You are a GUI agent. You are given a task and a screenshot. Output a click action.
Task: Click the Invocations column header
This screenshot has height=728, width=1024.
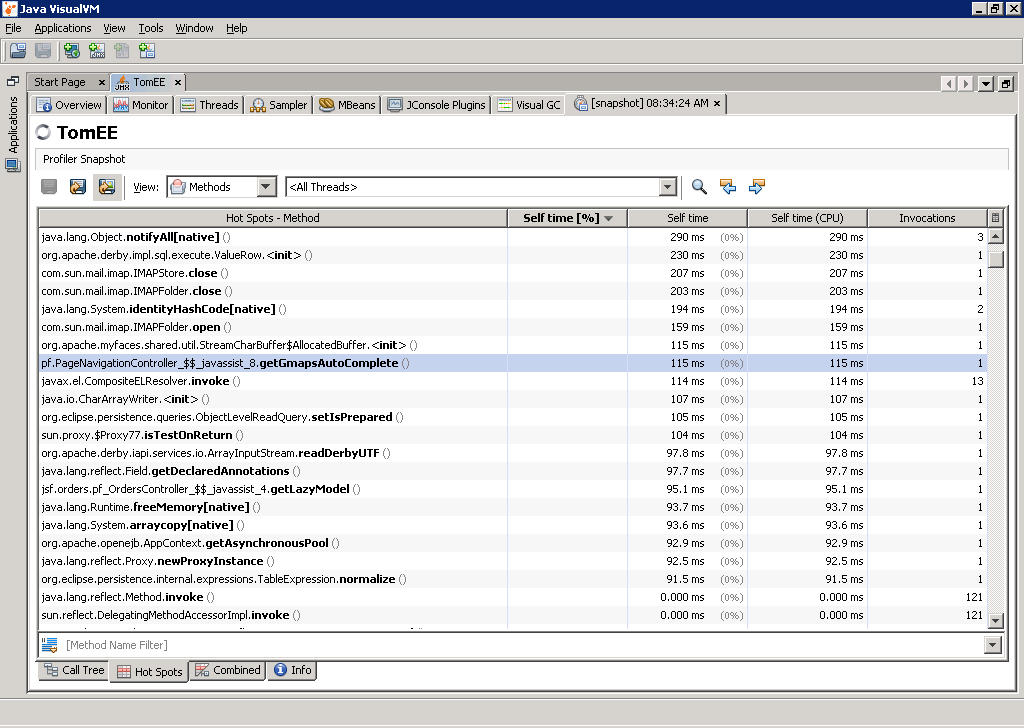coord(927,218)
